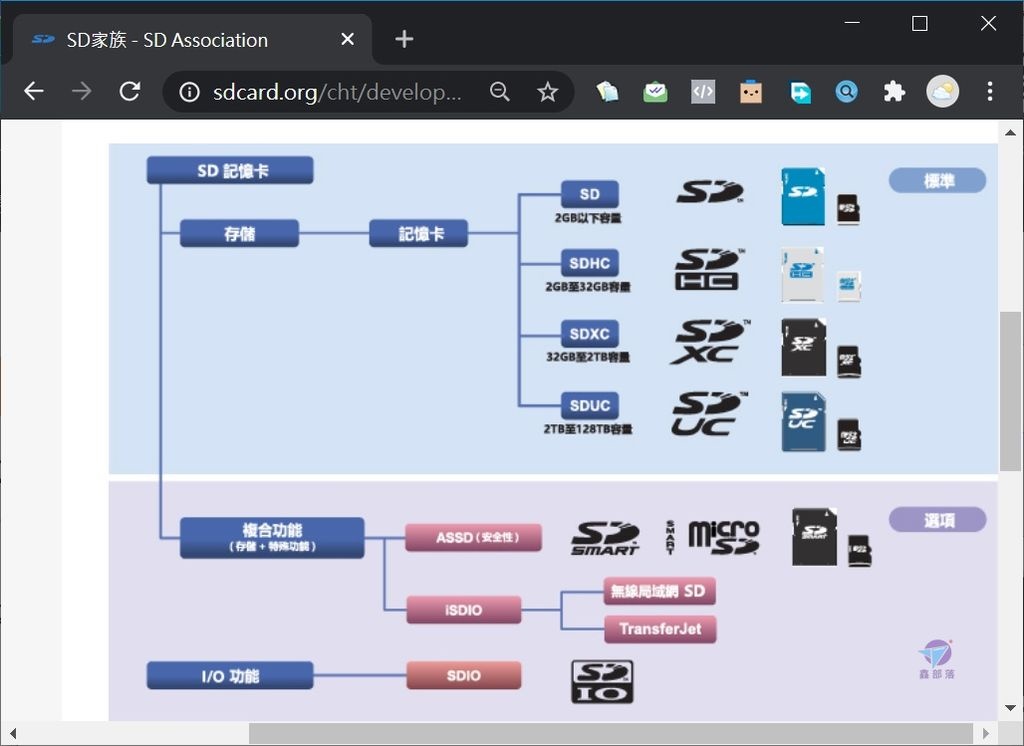
Task: Click the 2TB至128TB容量 caption text
Action: point(588,429)
